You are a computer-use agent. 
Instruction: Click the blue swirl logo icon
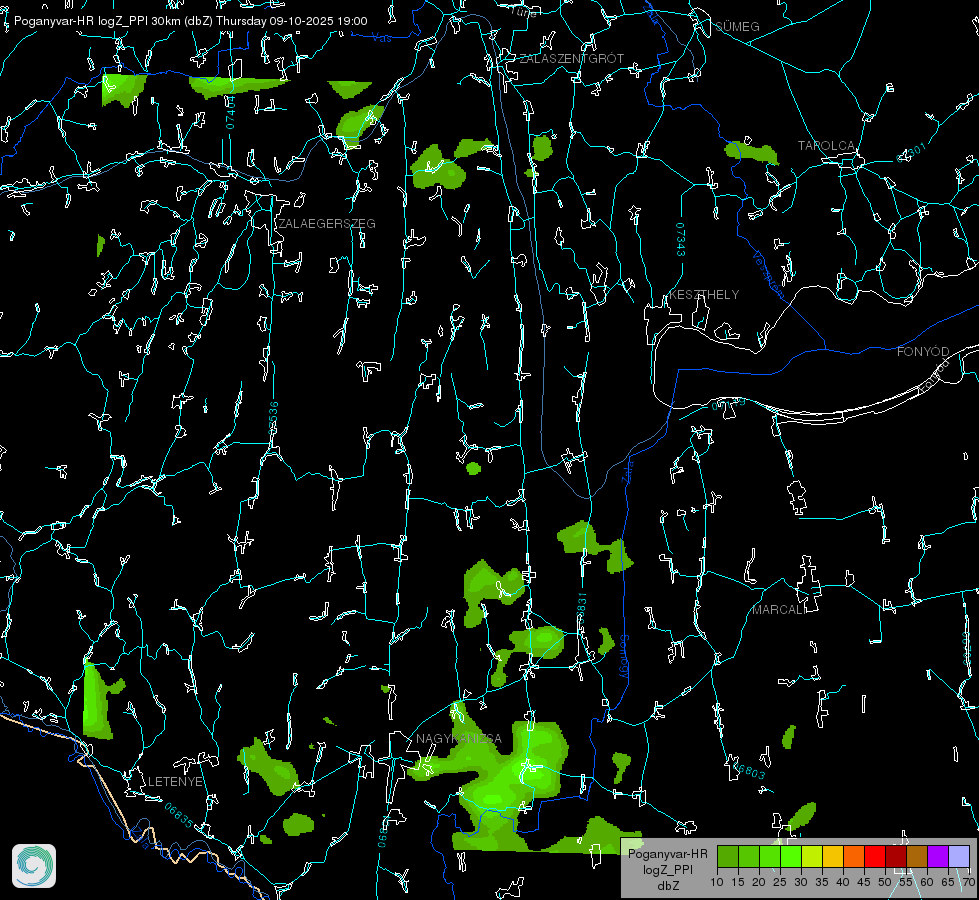pos(34,866)
